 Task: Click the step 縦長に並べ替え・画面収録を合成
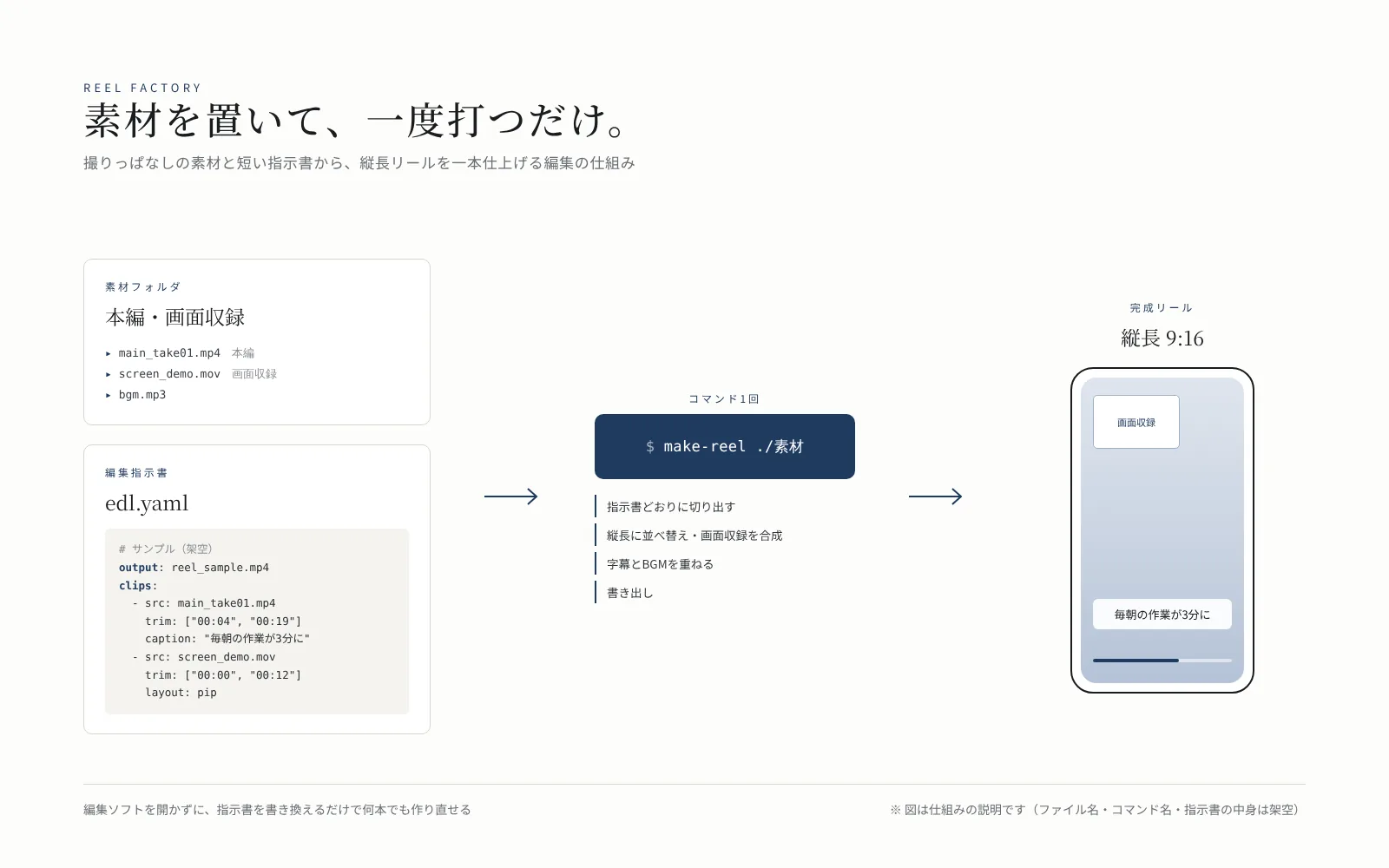(x=694, y=536)
